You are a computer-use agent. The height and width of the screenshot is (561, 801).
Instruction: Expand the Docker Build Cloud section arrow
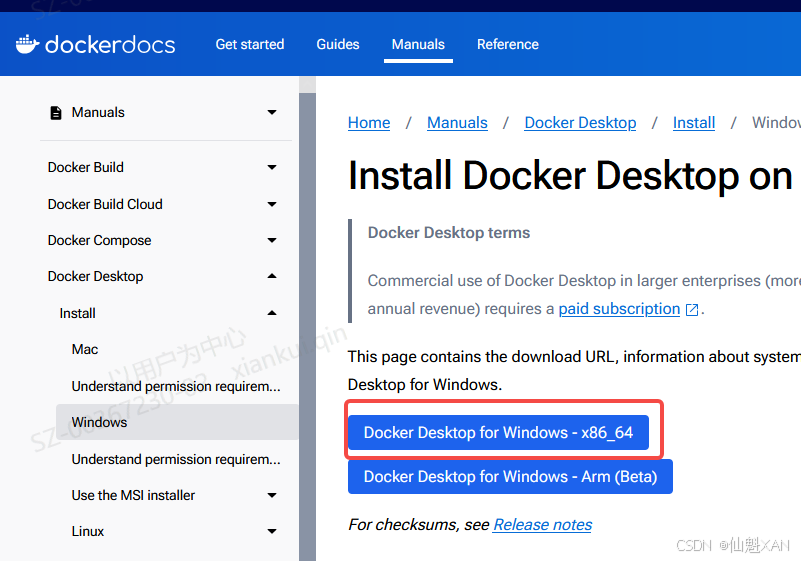coord(272,204)
